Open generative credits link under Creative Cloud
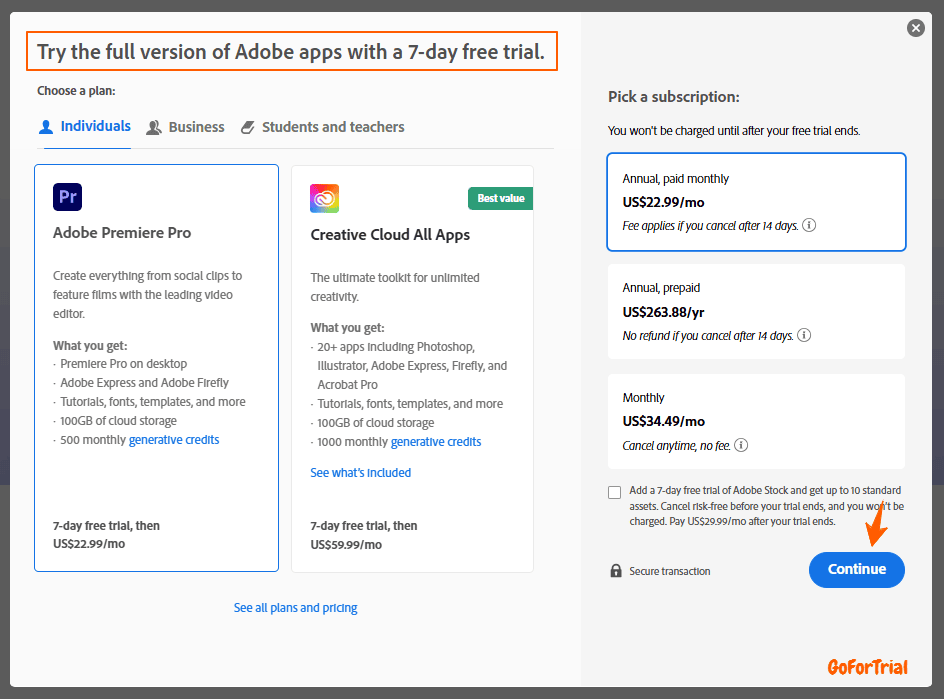 pos(436,442)
